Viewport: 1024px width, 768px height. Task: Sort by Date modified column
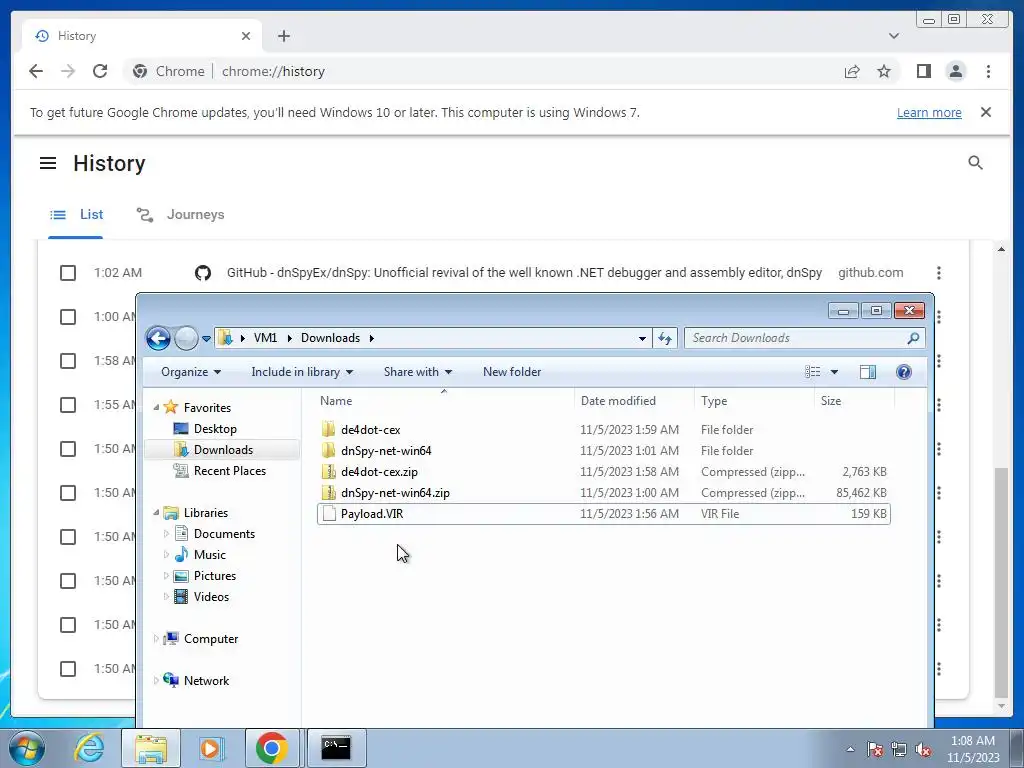coord(634,401)
